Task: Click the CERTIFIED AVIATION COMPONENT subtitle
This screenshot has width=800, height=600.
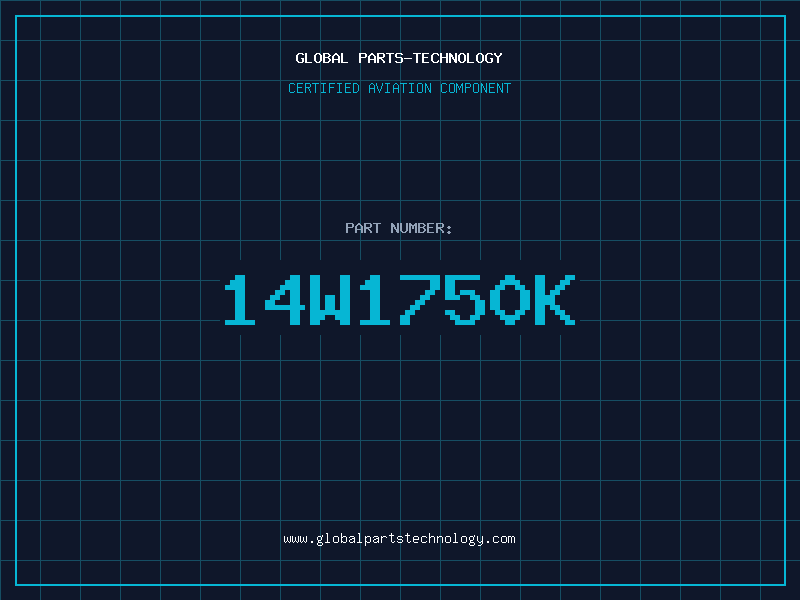Action: click(399, 88)
